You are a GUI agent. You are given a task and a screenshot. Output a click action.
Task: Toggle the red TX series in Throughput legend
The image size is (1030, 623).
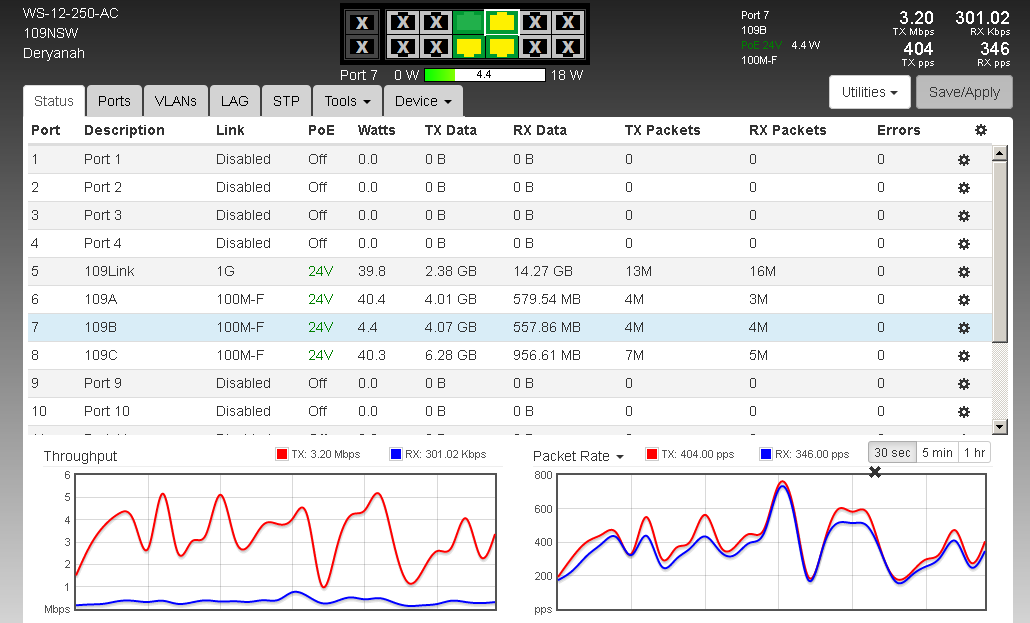(x=319, y=454)
